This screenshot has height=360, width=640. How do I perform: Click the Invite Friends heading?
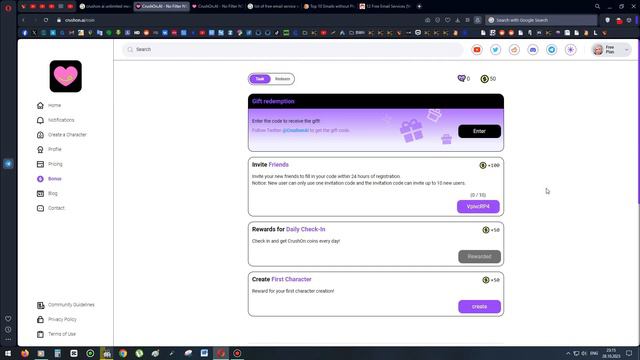270,165
